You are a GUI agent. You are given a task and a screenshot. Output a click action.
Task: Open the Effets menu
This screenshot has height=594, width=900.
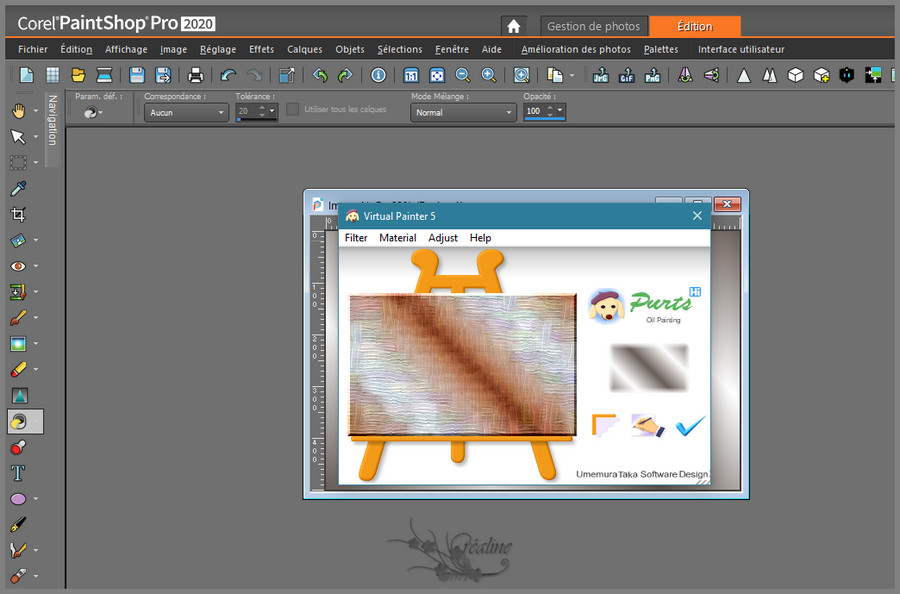click(261, 49)
